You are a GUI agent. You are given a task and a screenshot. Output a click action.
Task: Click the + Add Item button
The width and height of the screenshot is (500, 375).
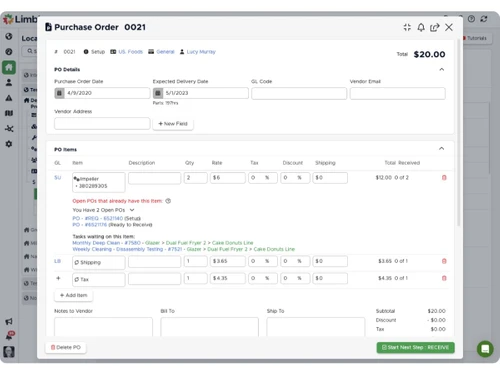point(73,295)
